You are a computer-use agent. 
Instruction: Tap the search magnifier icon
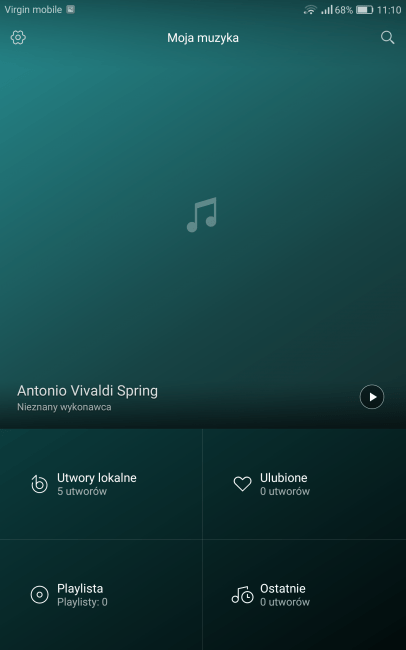click(x=387, y=37)
